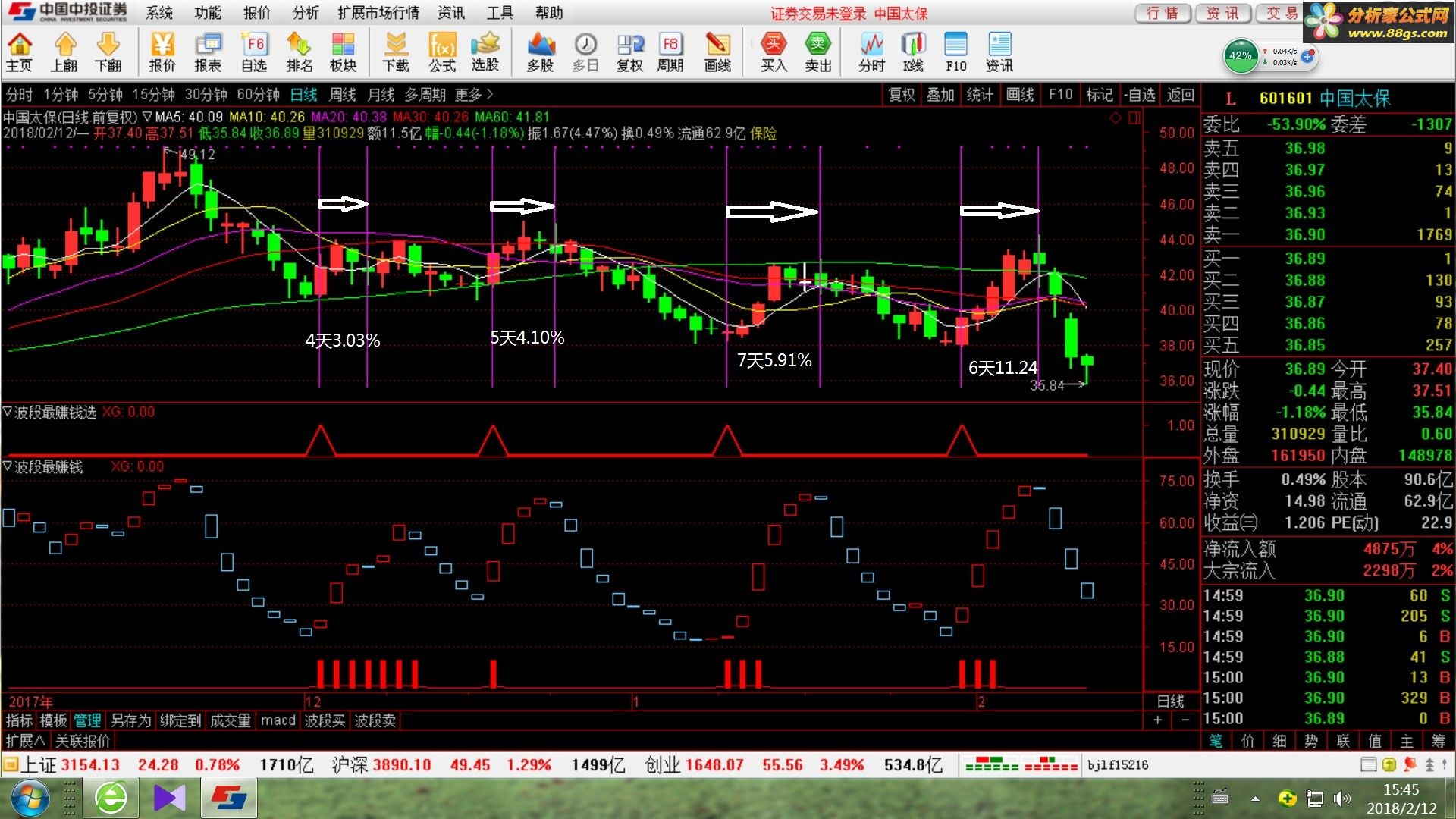
Task: Expand the 更多 periods dropdown
Action: 474,95
